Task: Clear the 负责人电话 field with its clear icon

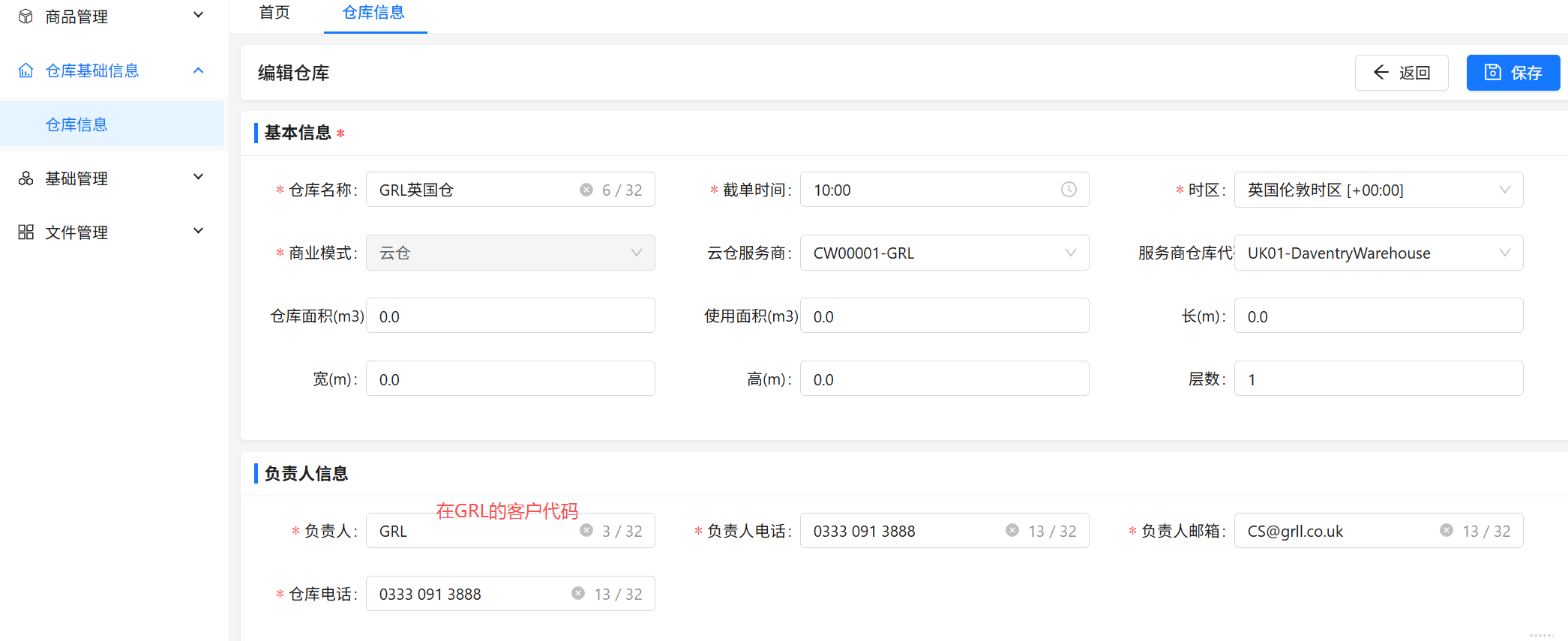Action: (x=1012, y=531)
